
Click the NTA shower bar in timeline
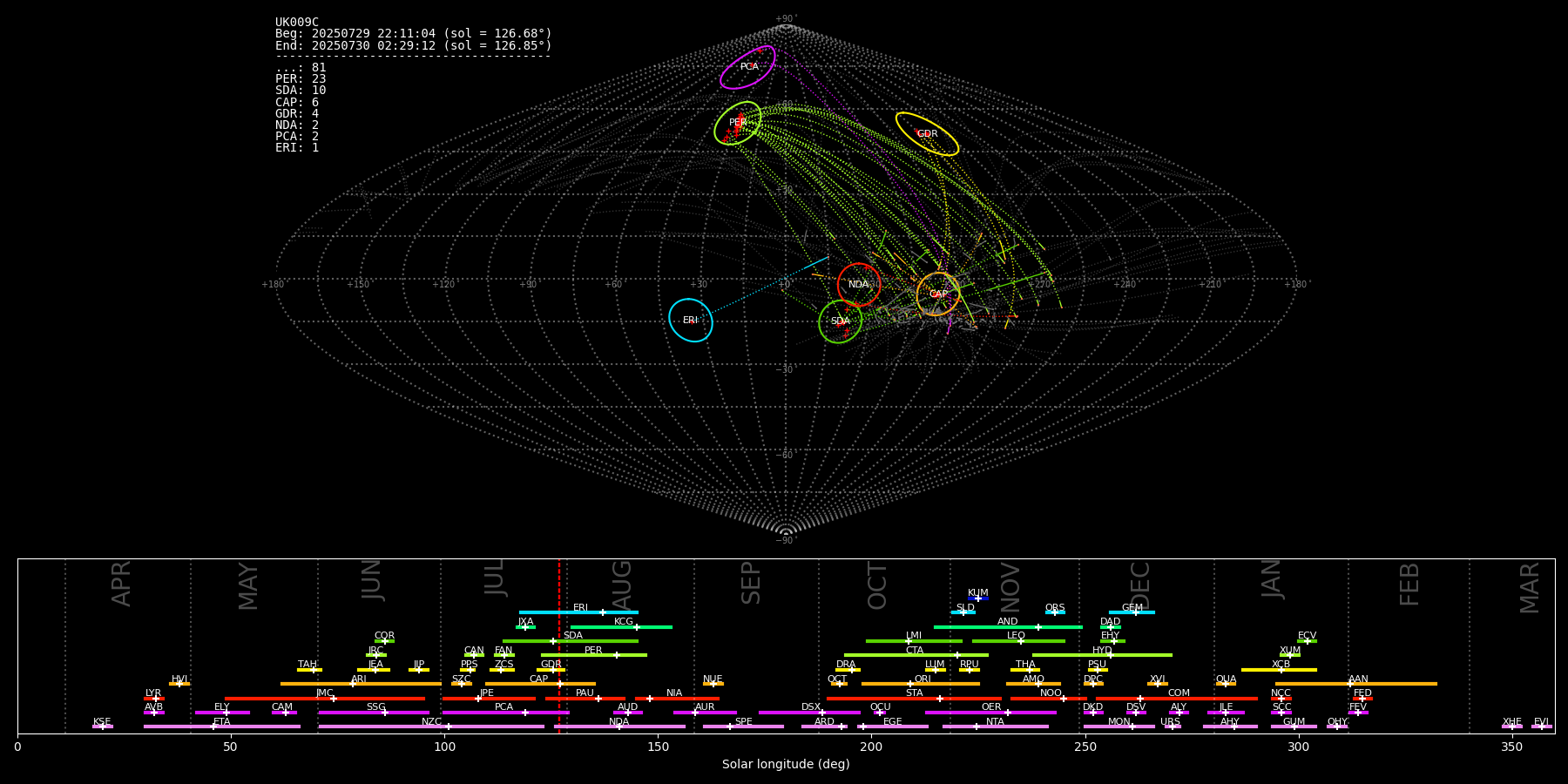pyautogui.click(x=995, y=727)
